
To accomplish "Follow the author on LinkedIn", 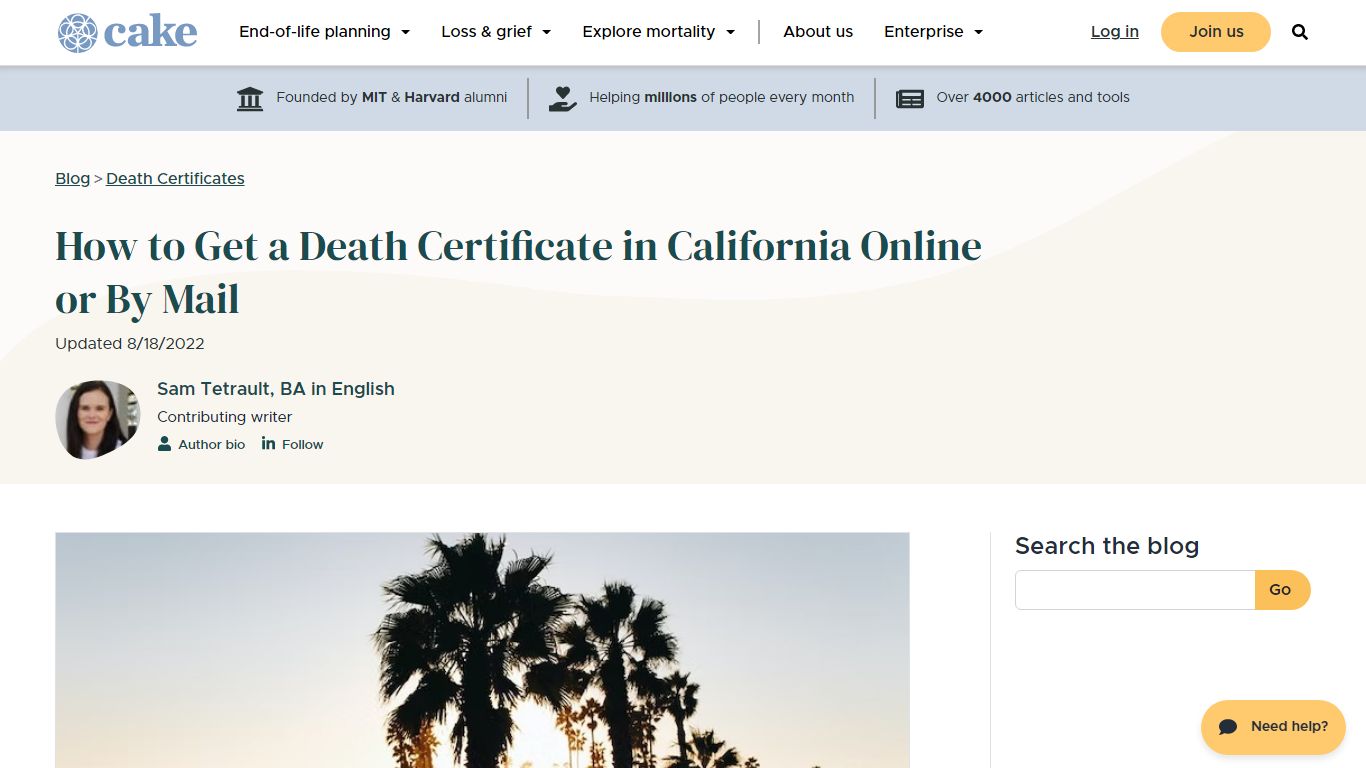I will click(x=293, y=444).
